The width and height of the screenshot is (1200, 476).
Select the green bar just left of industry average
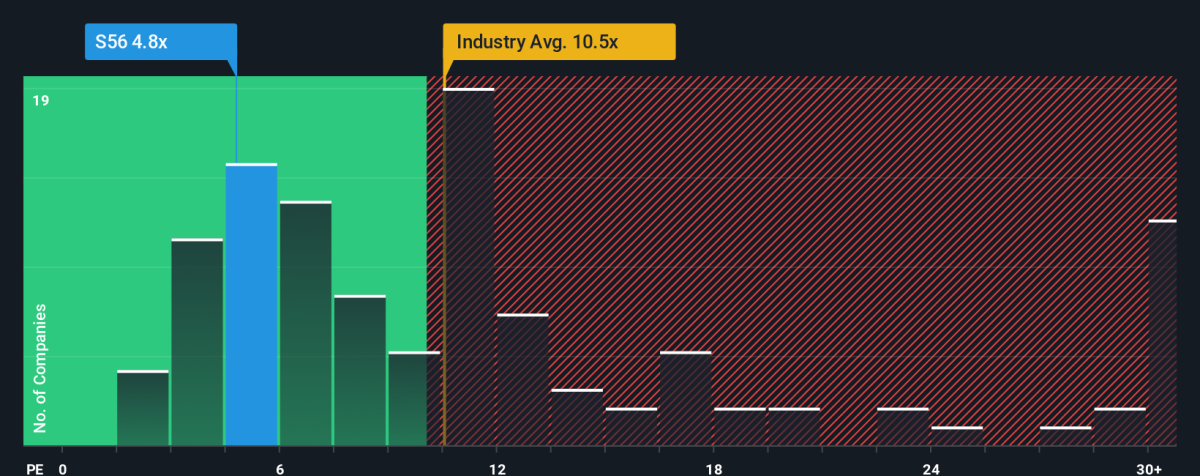click(x=414, y=399)
